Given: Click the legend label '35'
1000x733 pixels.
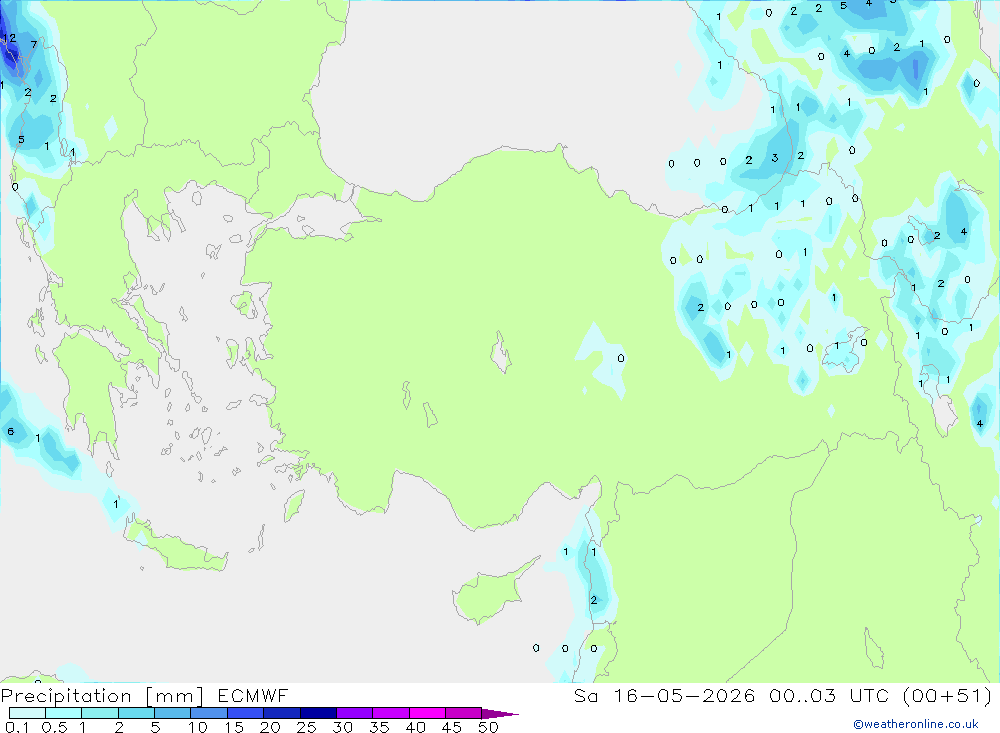Looking at the screenshot, I should 379,727.
